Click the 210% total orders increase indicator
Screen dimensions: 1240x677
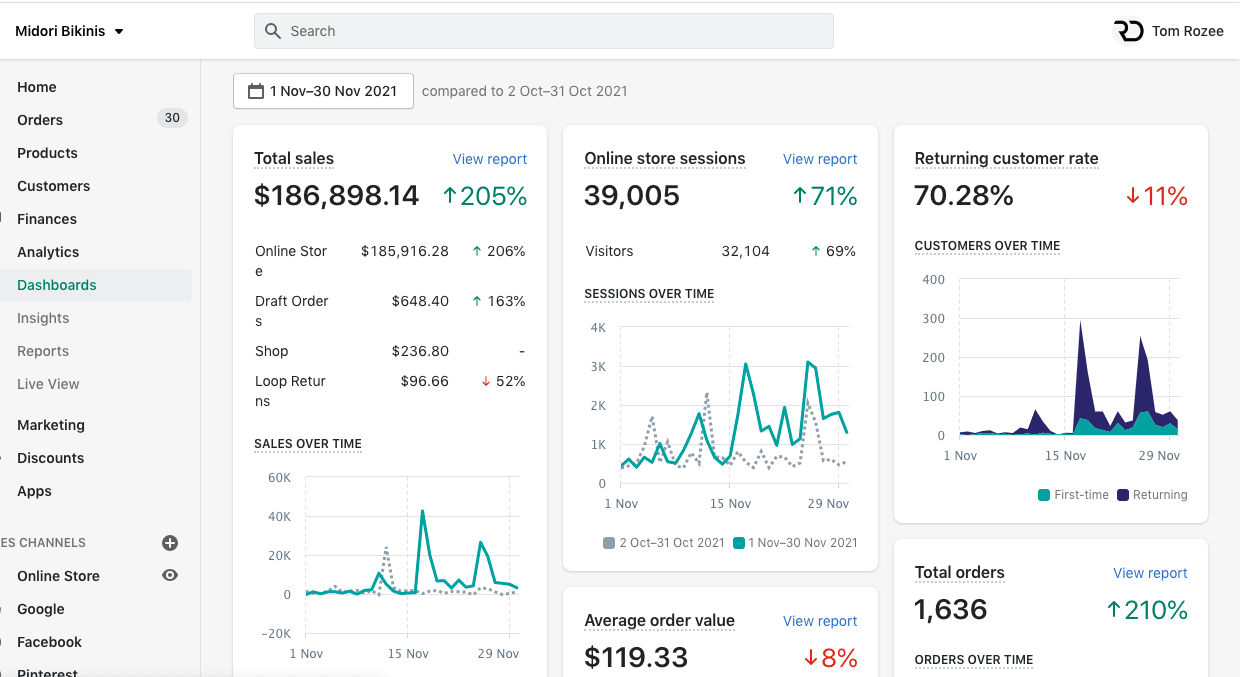tap(1147, 610)
